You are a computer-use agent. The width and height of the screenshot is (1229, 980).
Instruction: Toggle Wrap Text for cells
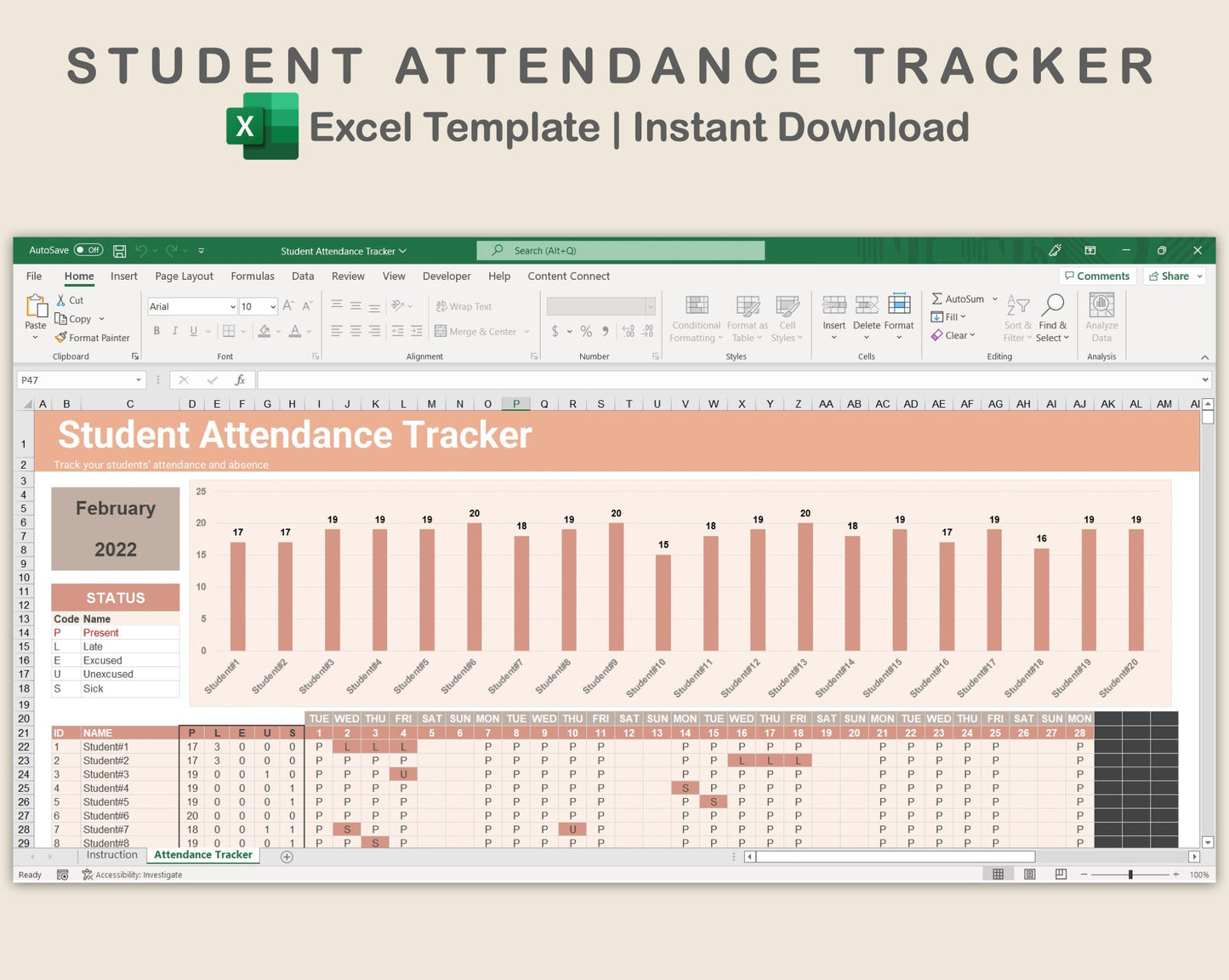(464, 306)
